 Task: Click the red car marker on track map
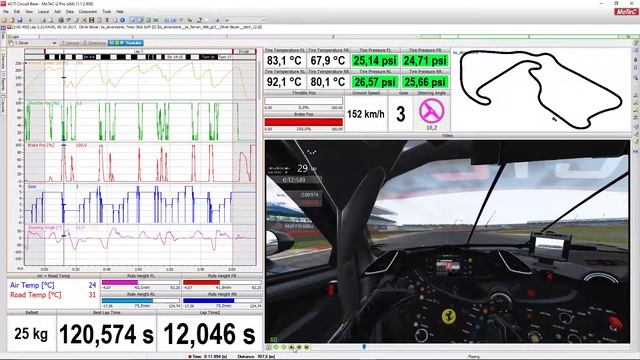pyautogui.click(x=554, y=119)
